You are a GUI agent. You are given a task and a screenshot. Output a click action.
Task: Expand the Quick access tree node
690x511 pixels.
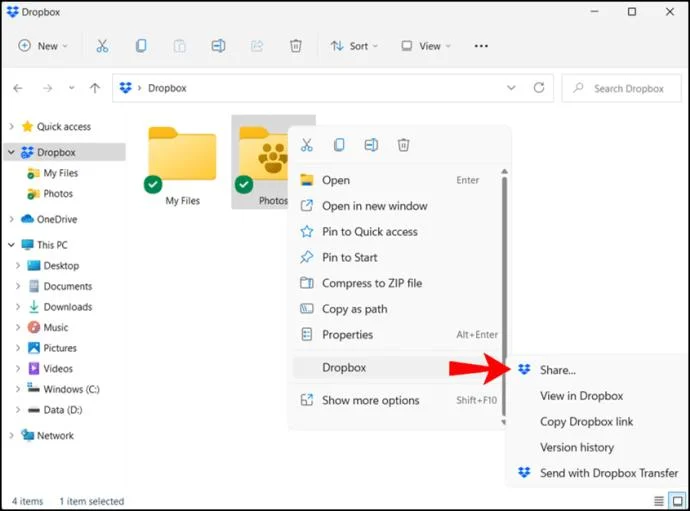[12, 127]
